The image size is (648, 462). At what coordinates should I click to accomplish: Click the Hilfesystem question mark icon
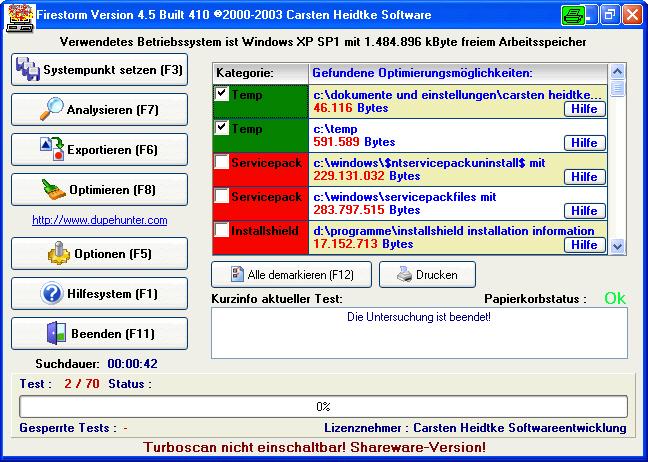coord(52,293)
